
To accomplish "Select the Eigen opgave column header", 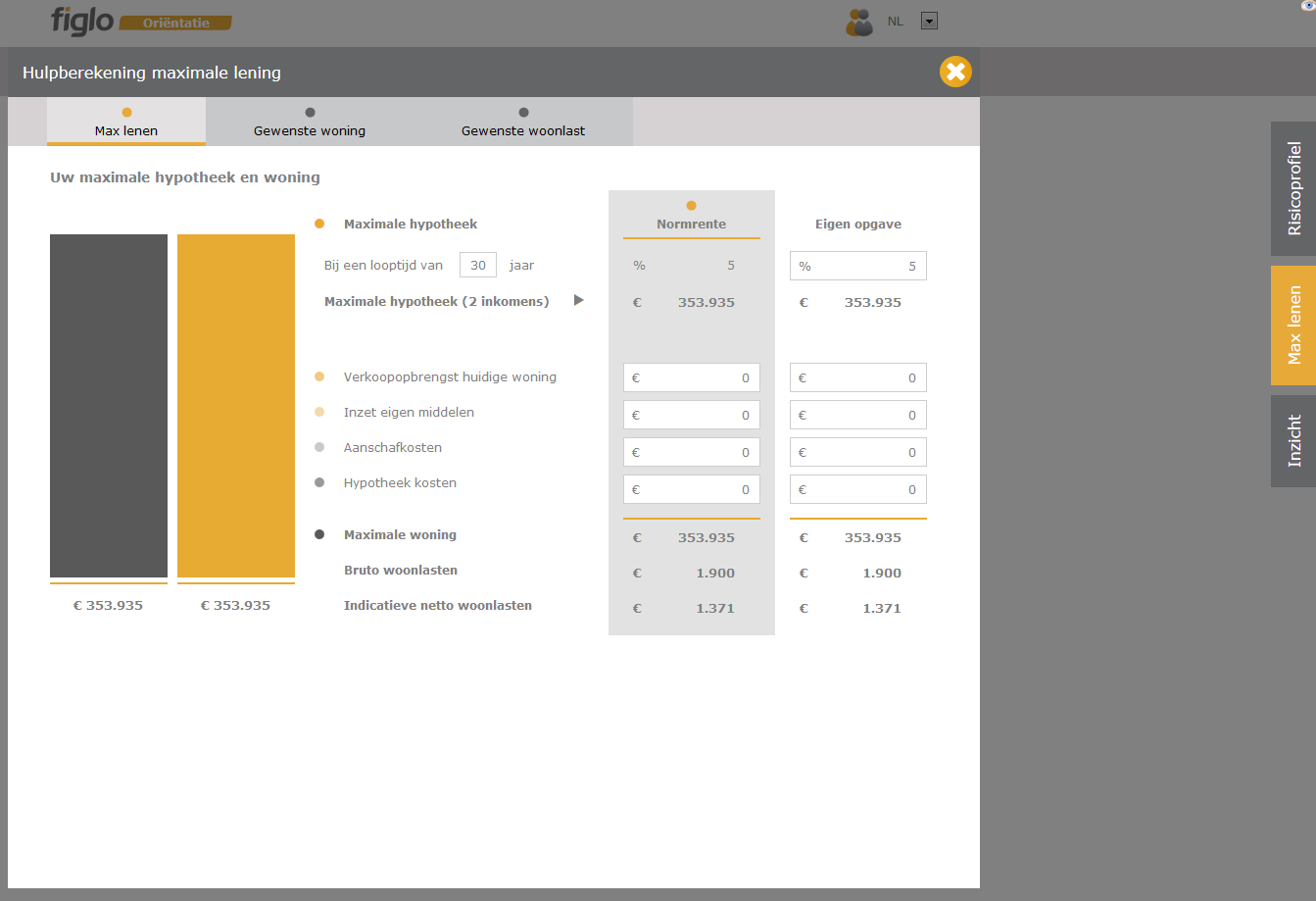I will pyautogui.click(x=858, y=225).
